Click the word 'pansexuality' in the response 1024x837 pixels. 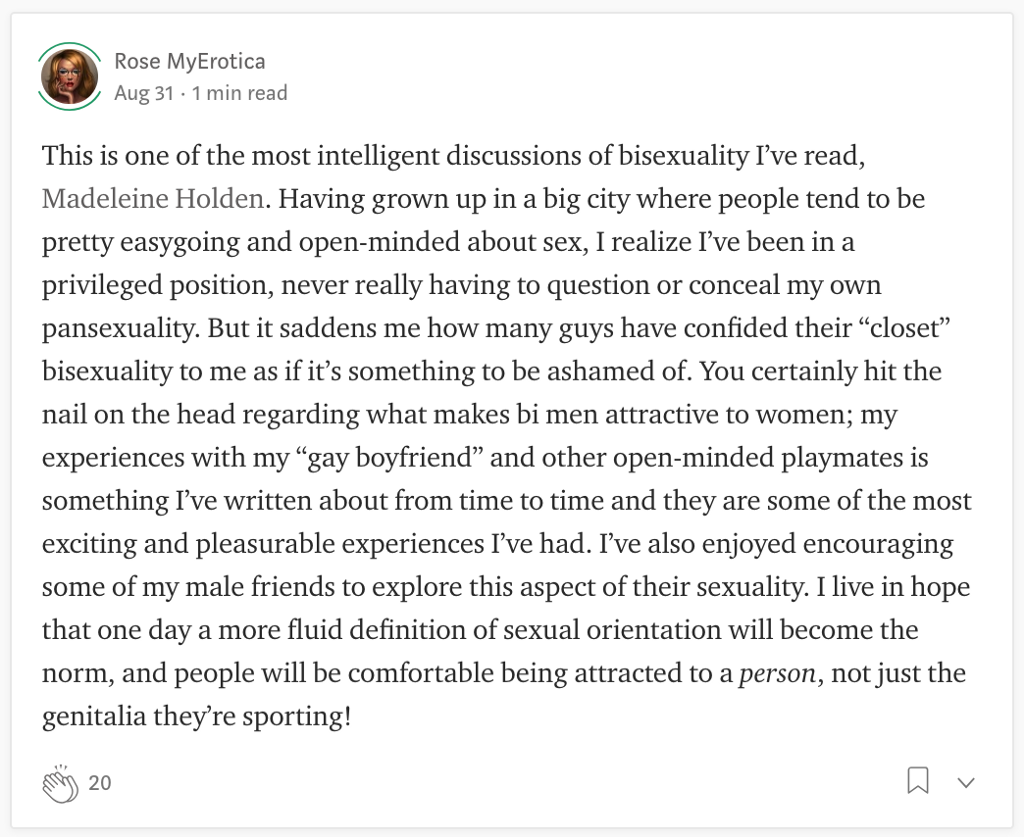click(120, 329)
